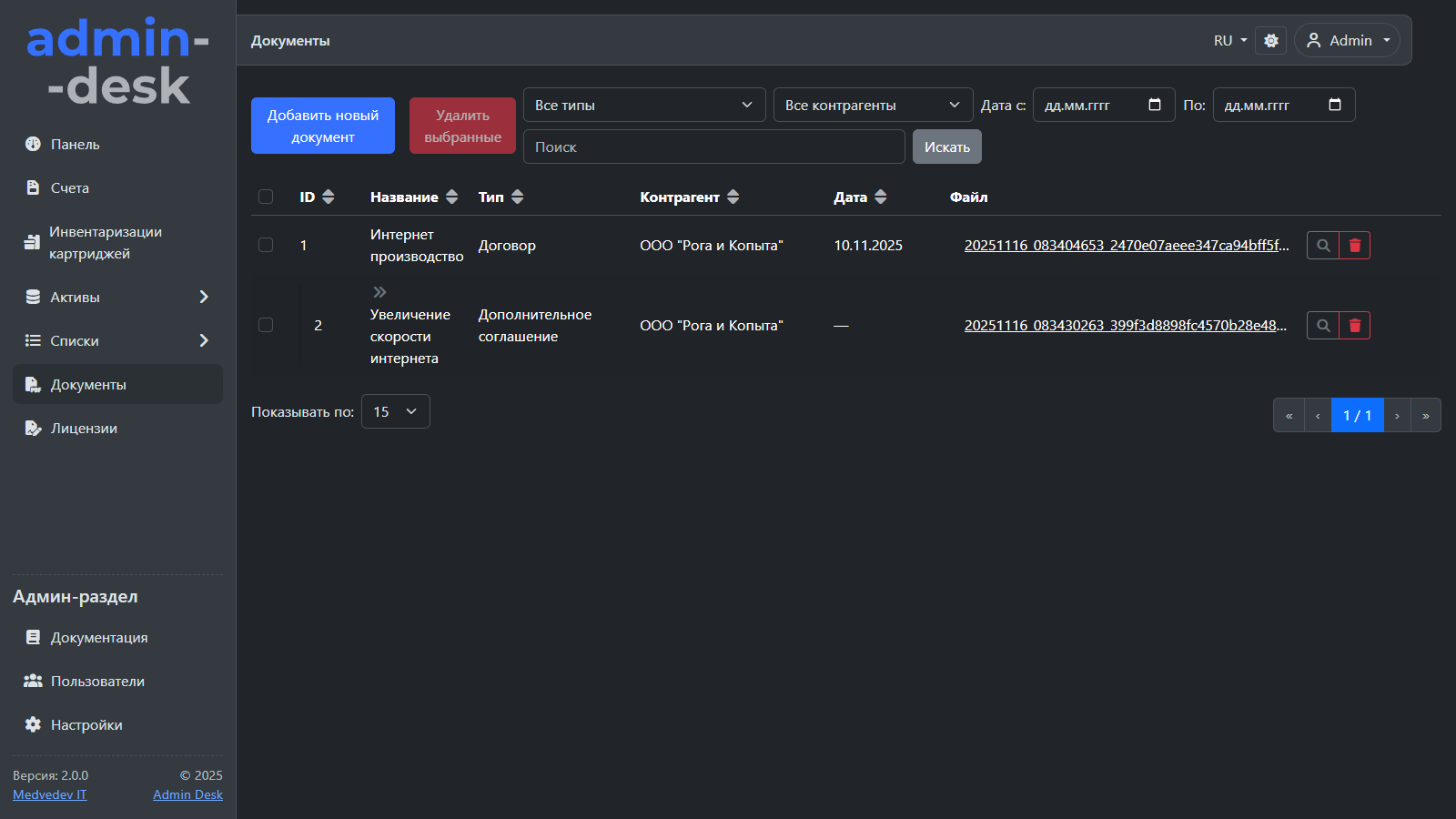The image size is (1456, 819).
Task: Toggle the select-all checkbox in table header
Action: click(266, 197)
